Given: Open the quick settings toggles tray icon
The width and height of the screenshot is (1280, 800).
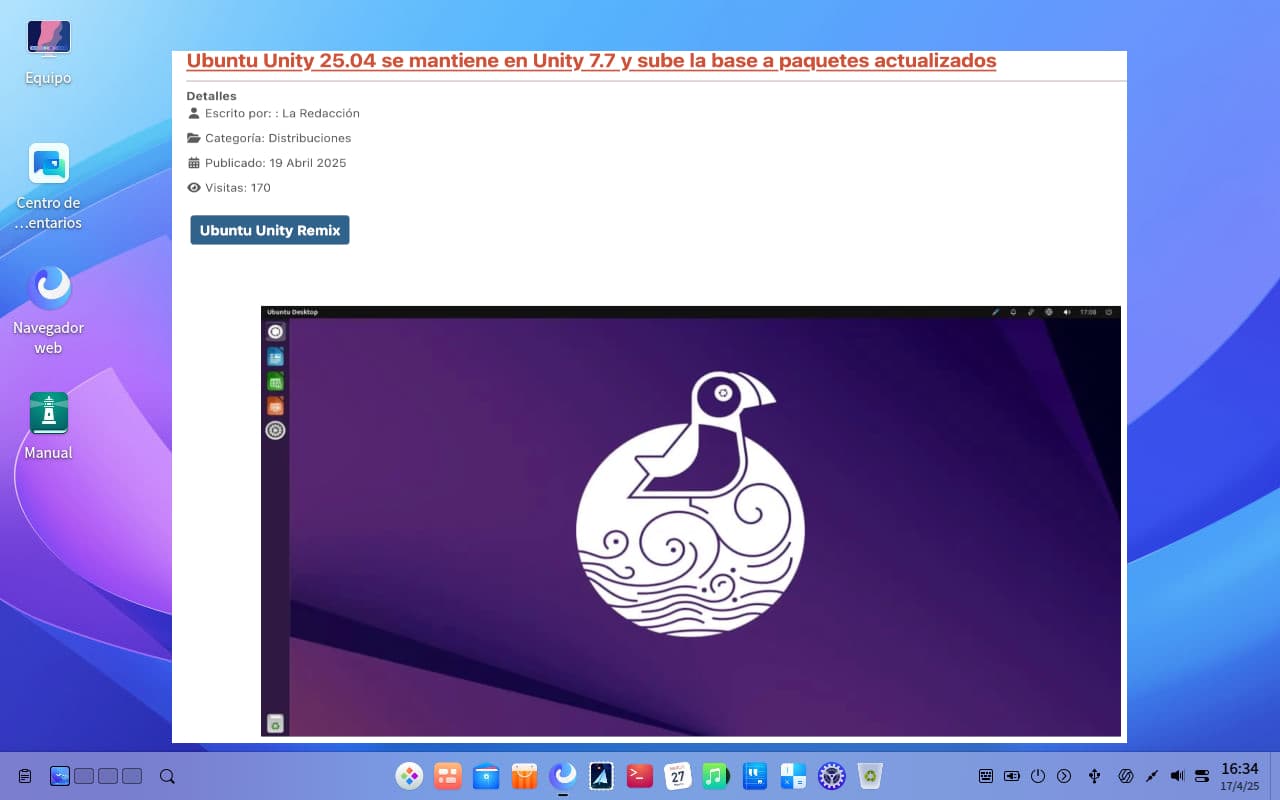Looking at the screenshot, I should (1202, 776).
